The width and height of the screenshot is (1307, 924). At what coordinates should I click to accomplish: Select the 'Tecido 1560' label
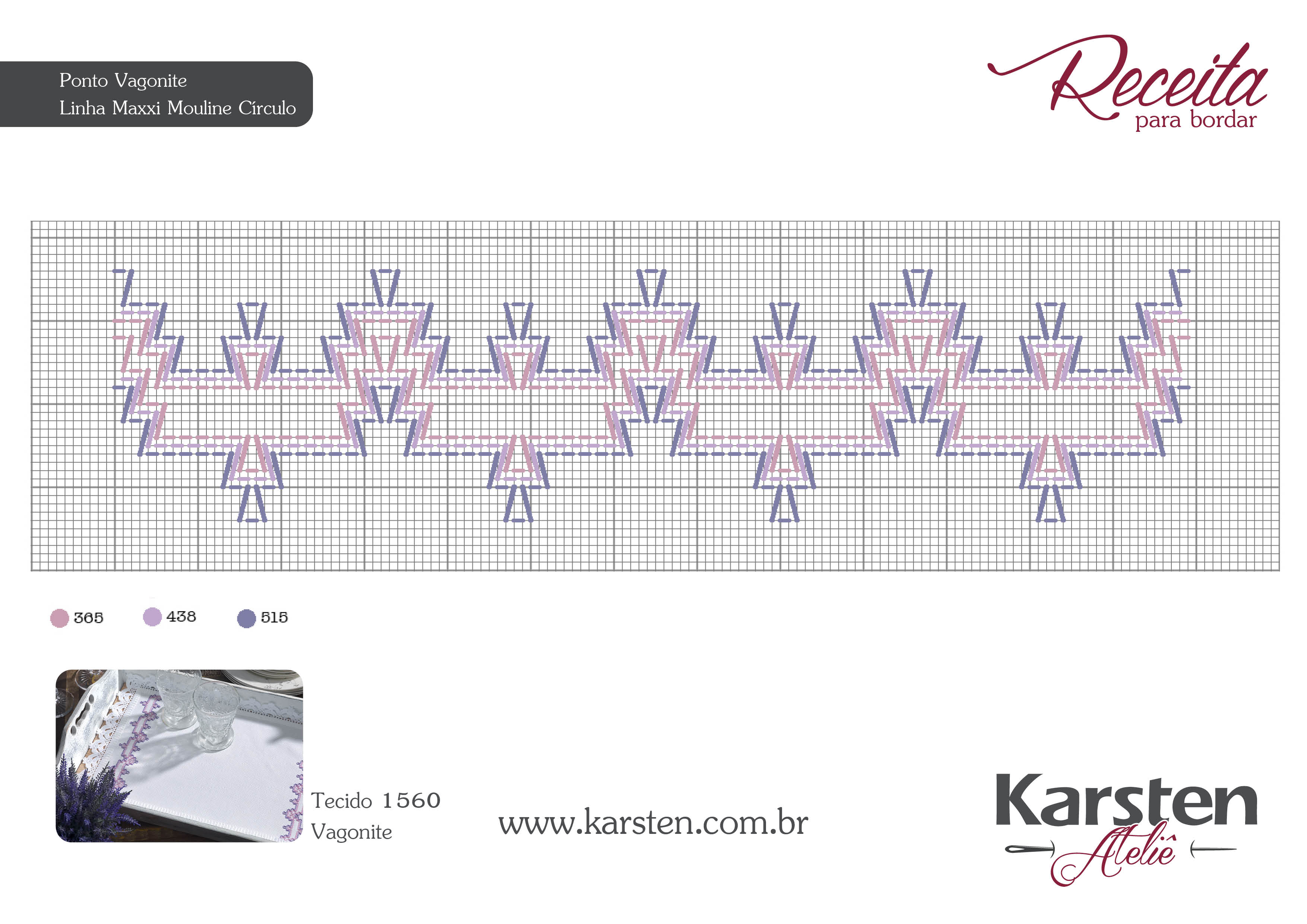click(x=376, y=800)
